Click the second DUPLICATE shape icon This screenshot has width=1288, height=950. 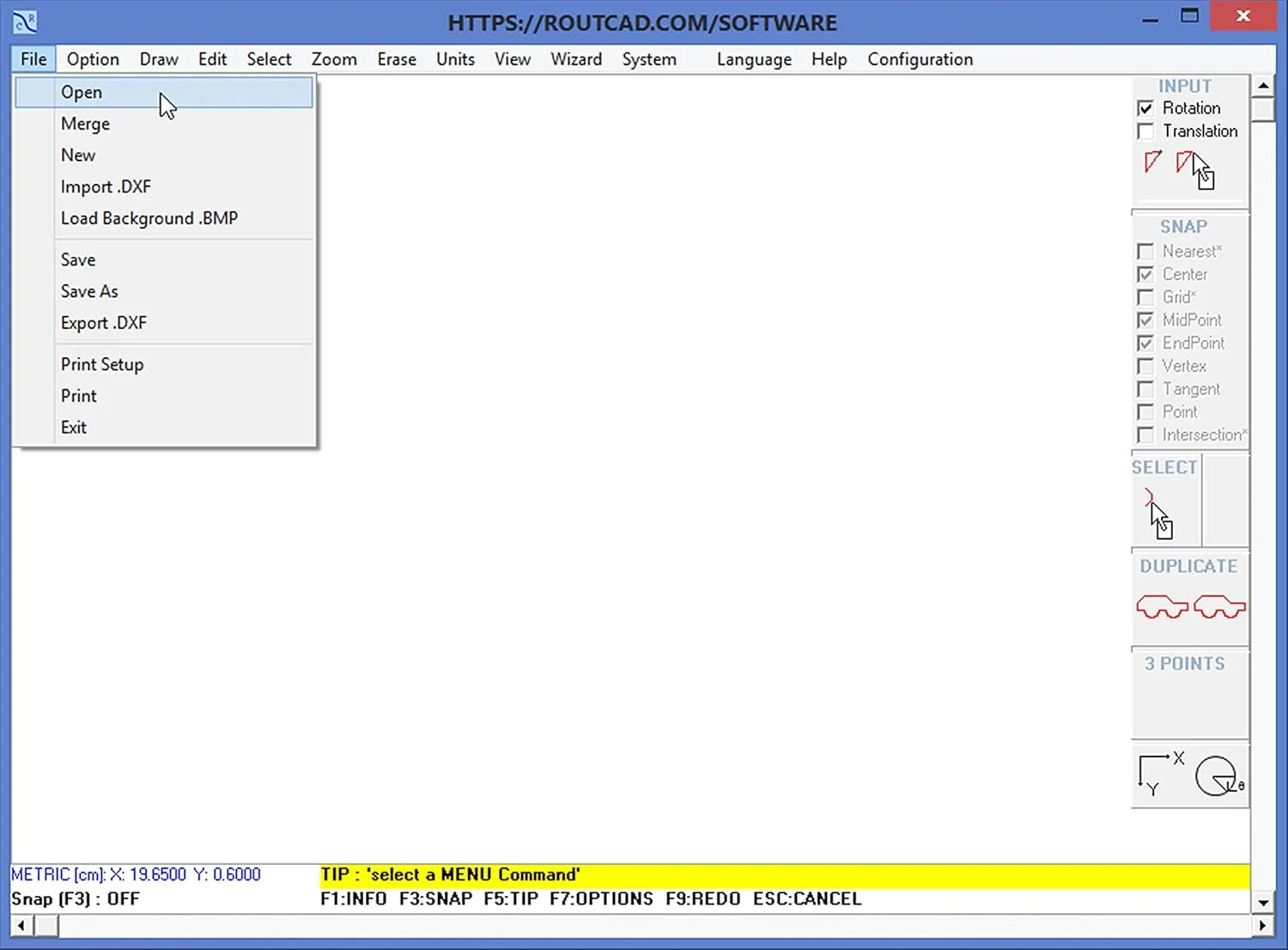pos(1218,606)
